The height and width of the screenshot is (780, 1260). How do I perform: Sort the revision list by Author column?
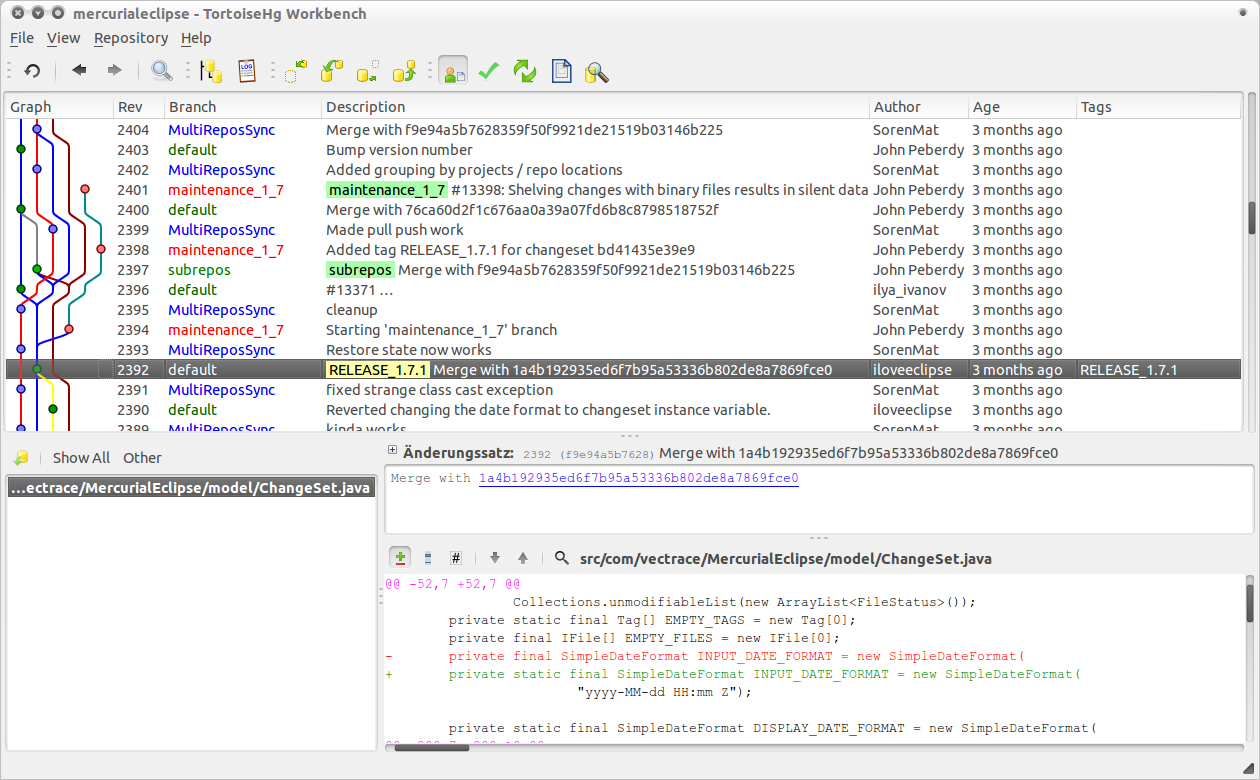[x=897, y=107]
